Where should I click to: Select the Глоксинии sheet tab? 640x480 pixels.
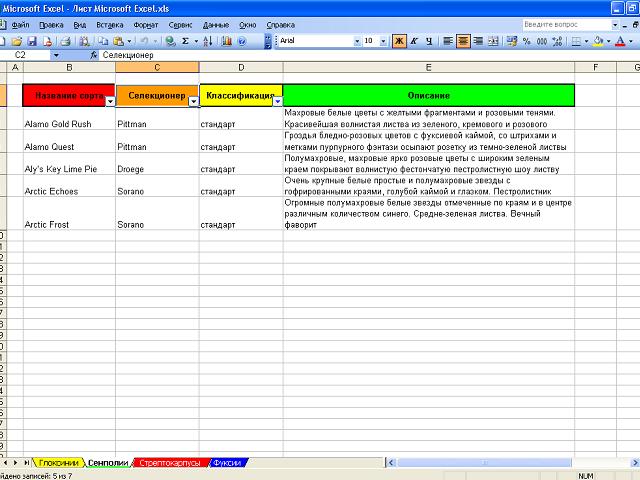59,463
